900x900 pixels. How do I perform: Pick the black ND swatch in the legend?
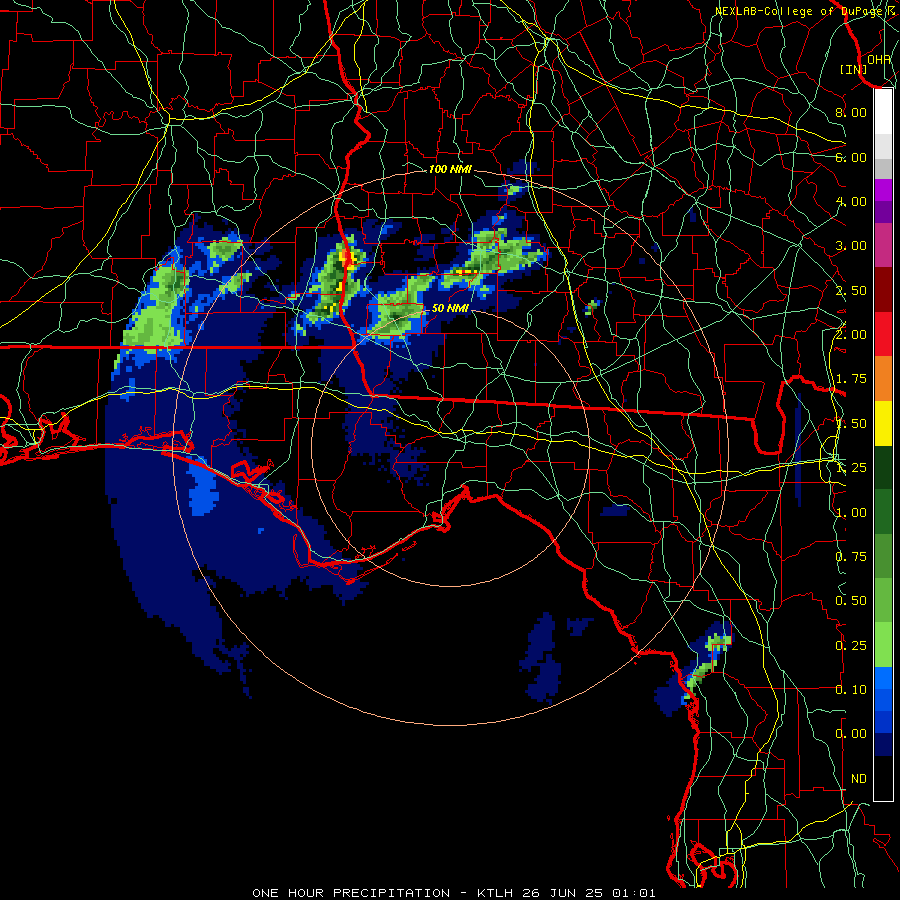tap(883, 778)
